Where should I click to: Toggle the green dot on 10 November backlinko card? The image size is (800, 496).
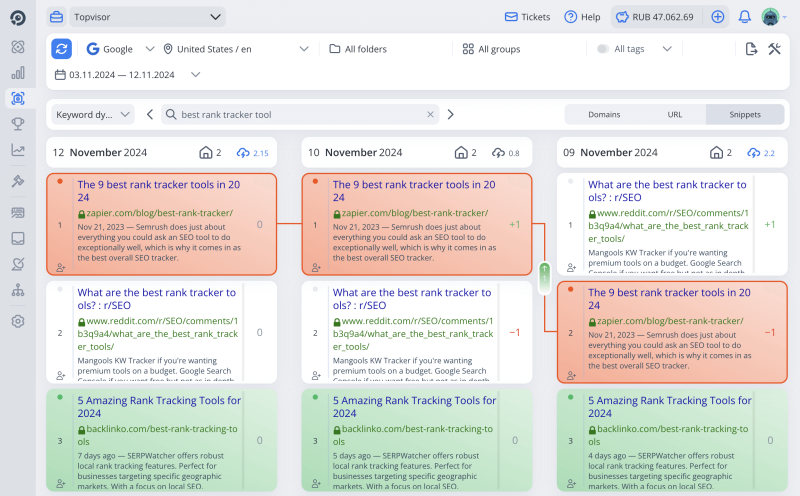coord(315,397)
